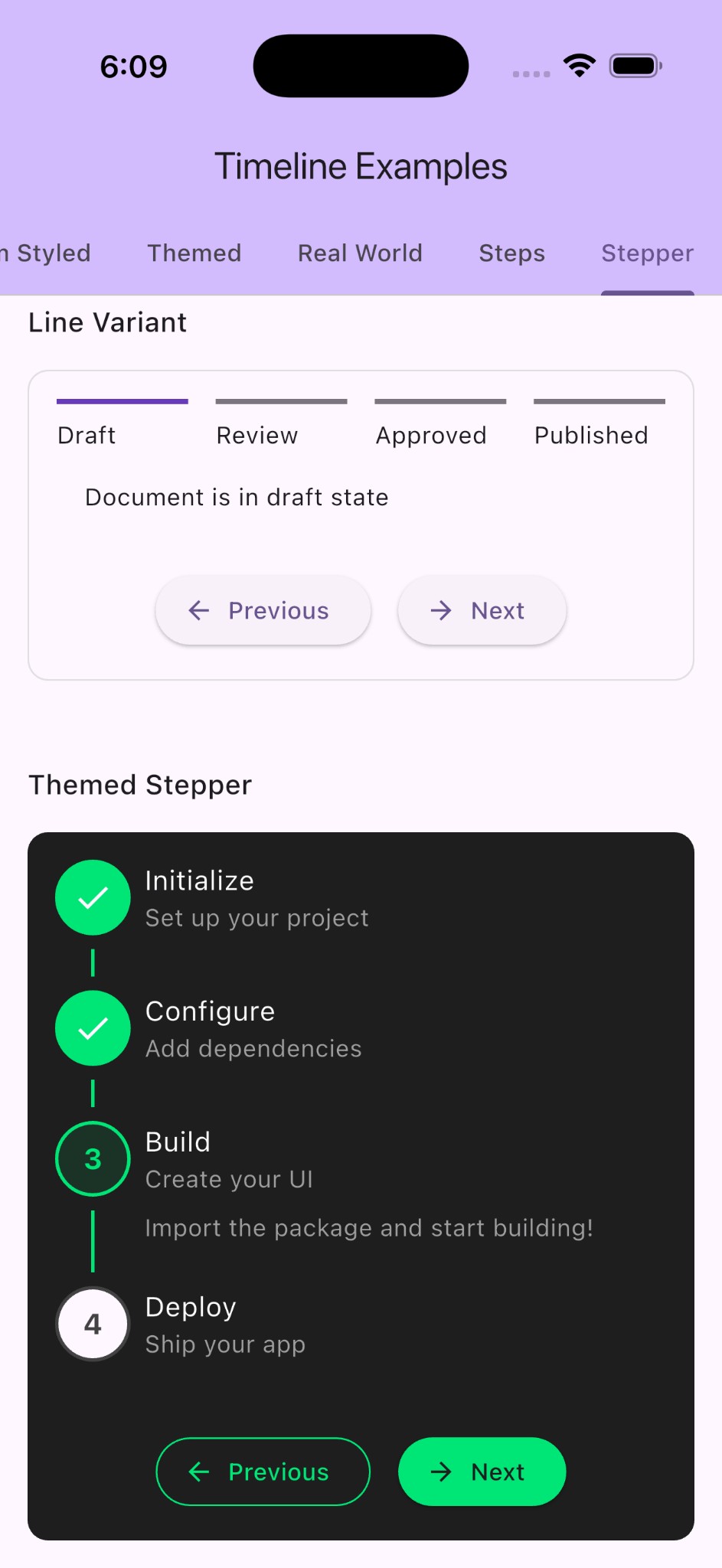This screenshot has width=722, height=1568.
Task: Switch to the Stepper tab
Action: pyautogui.click(x=647, y=253)
